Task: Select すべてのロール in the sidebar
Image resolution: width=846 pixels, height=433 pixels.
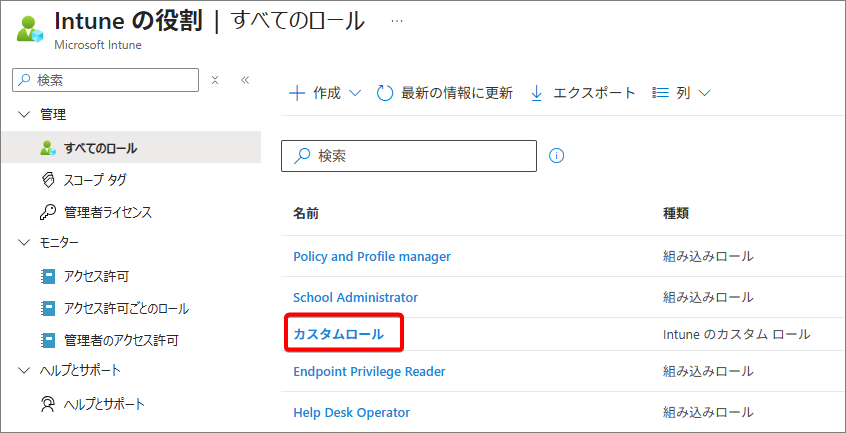Action: pos(100,148)
